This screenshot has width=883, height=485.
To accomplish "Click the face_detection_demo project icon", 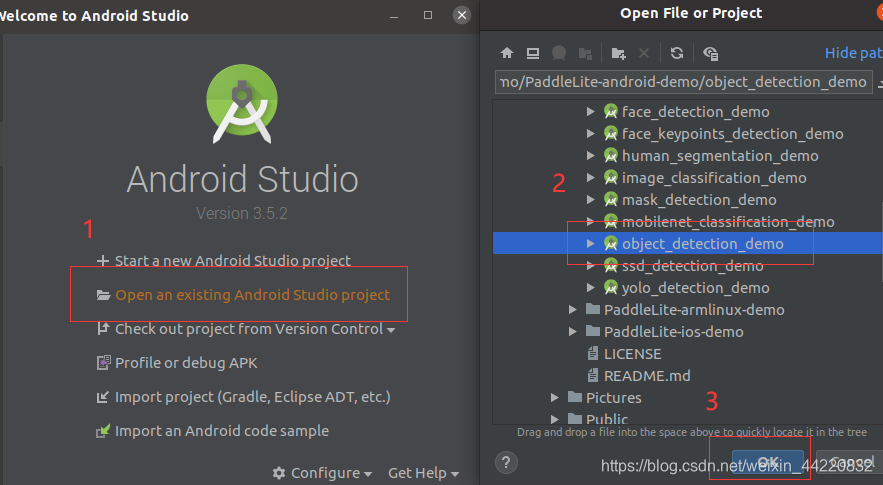I will pyautogui.click(x=610, y=112).
